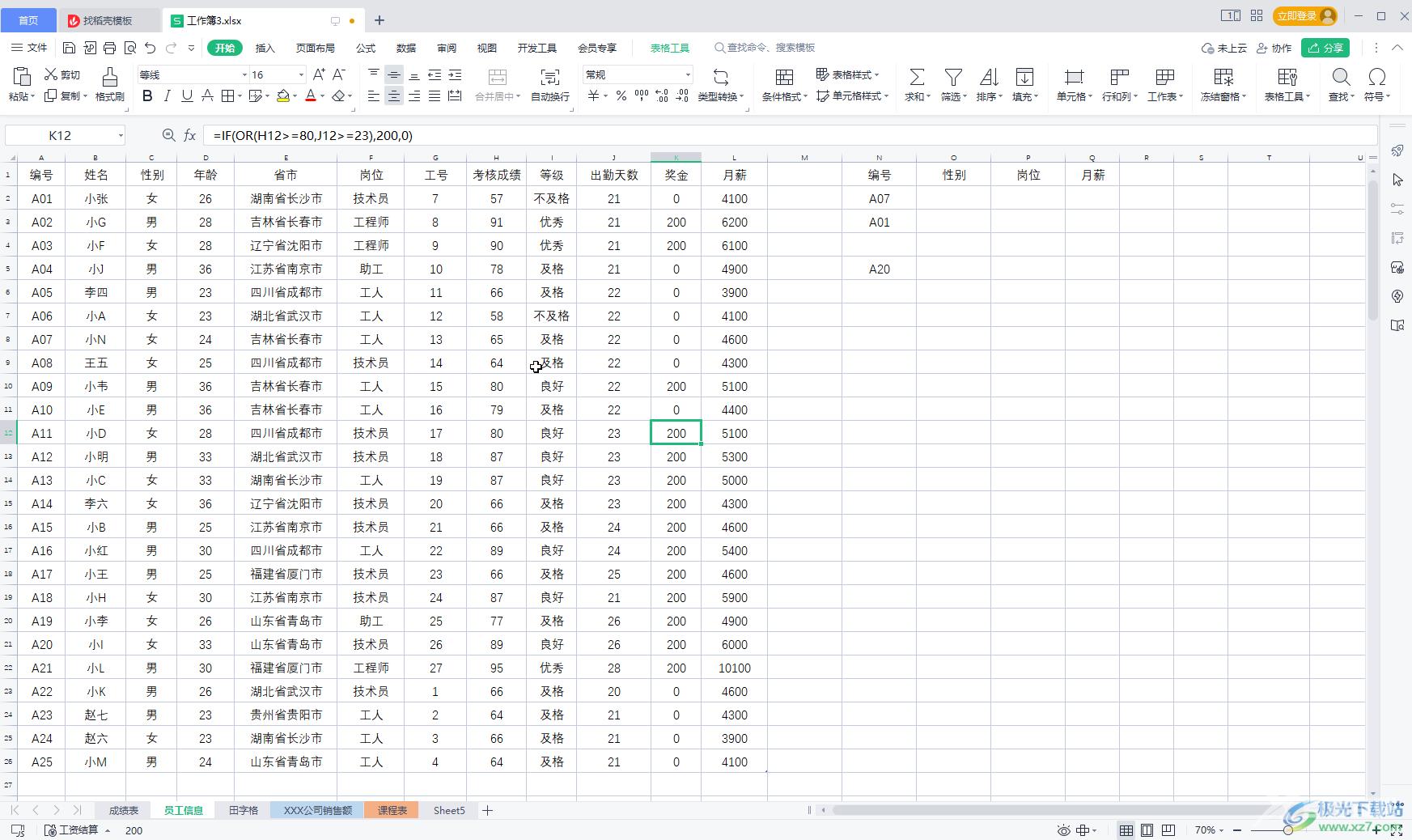Viewport: 1412px width, 840px height.
Task: Click the Paste clipboard icon
Action: coord(22,77)
